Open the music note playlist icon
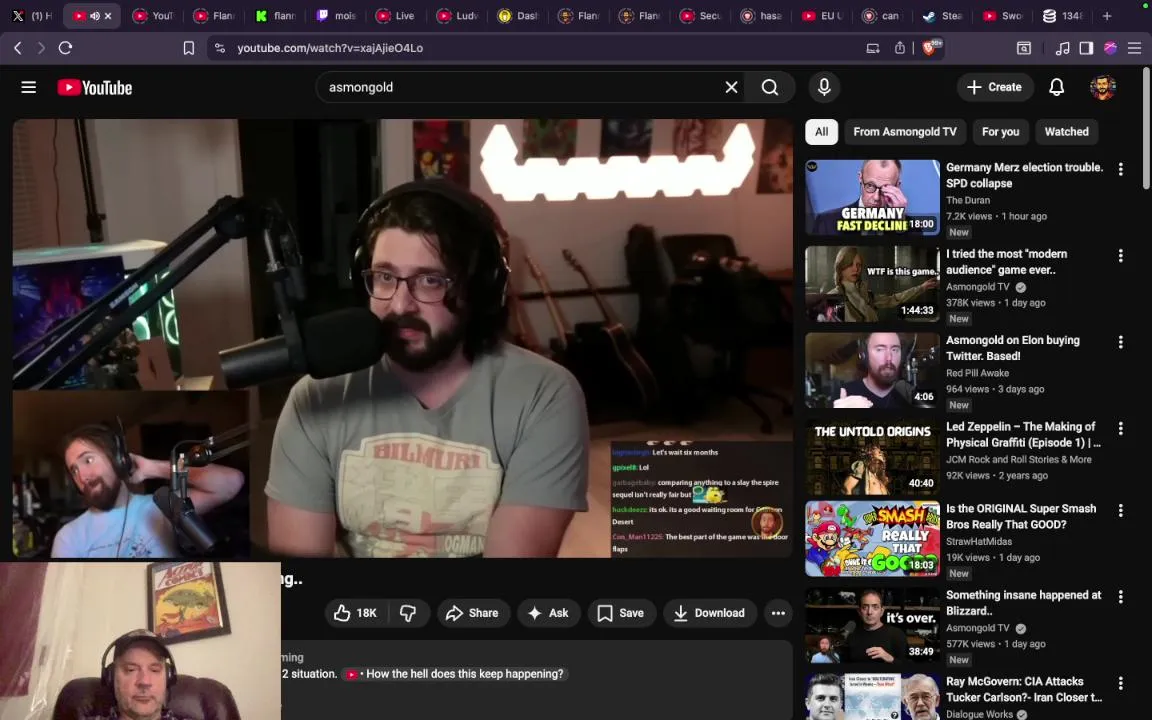This screenshot has height=720, width=1152. (x=1062, y=48)
